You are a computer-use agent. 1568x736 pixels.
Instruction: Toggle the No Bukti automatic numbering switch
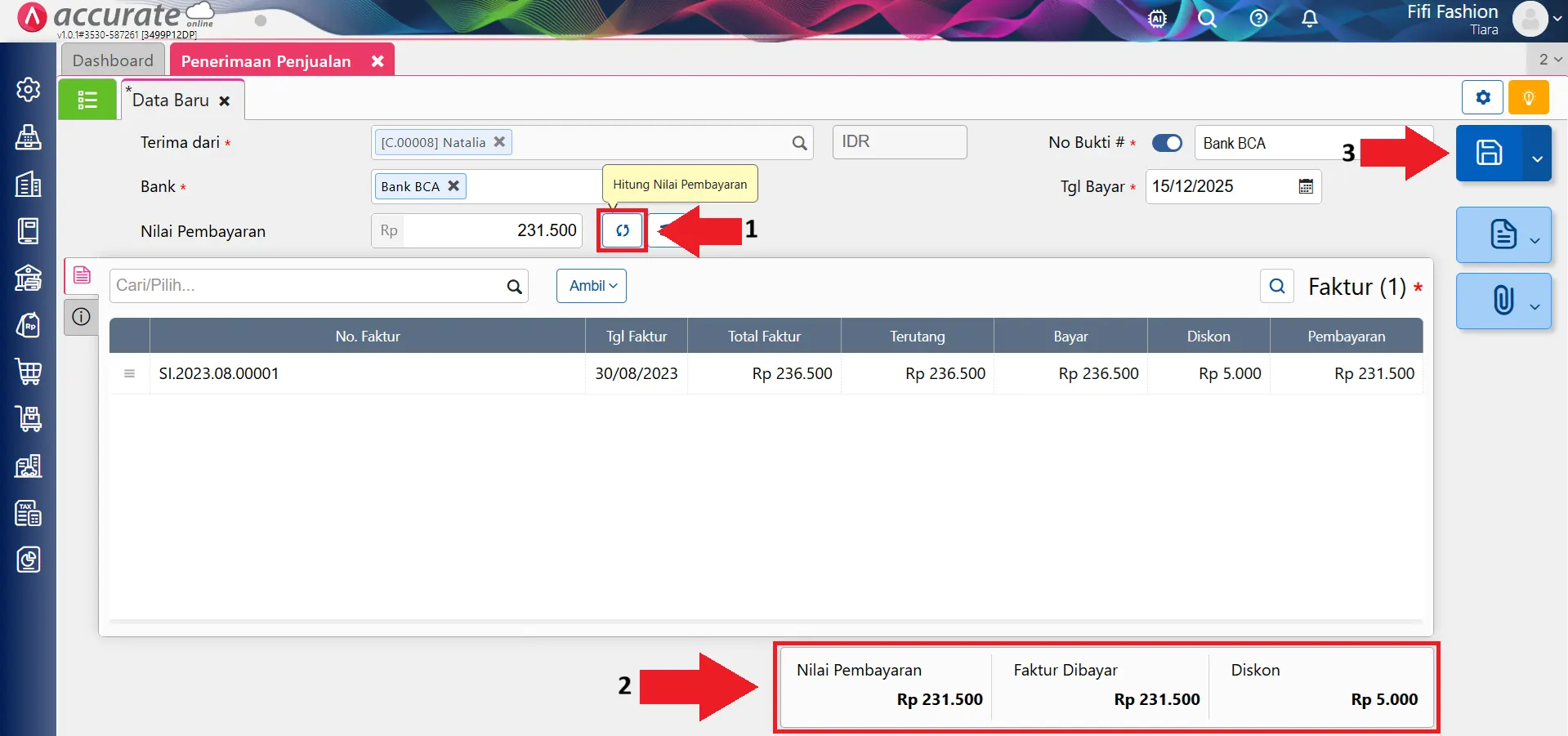click(x=1167, y=143)
